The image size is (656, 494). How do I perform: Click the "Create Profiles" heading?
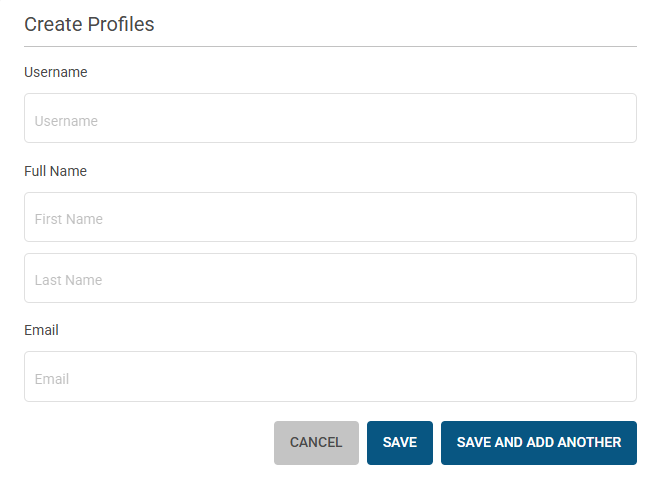(89, 24)
